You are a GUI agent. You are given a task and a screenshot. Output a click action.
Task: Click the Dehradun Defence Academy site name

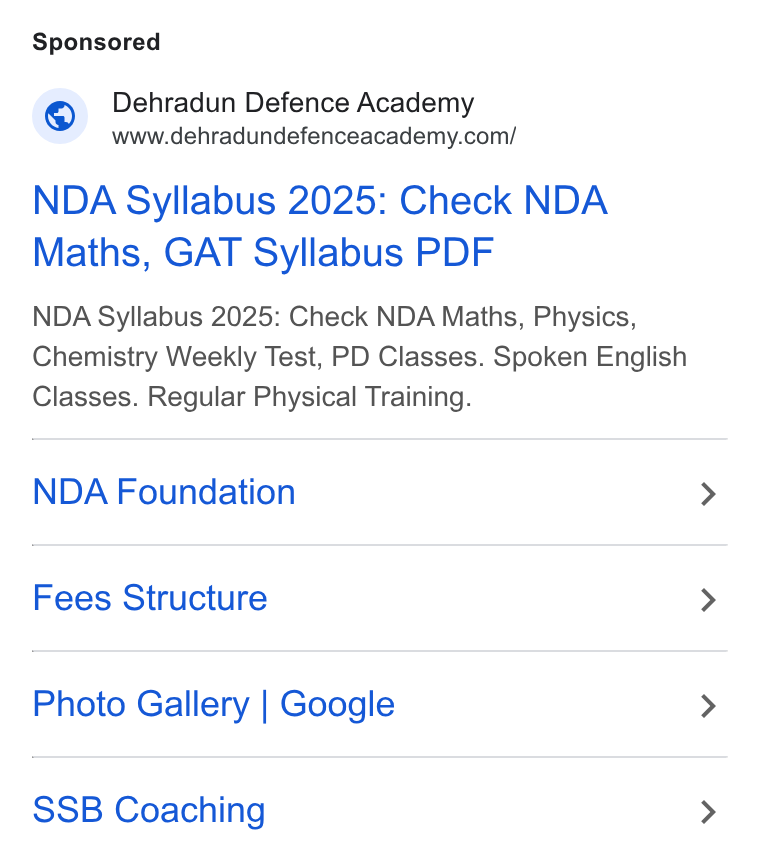pos(293,103)
